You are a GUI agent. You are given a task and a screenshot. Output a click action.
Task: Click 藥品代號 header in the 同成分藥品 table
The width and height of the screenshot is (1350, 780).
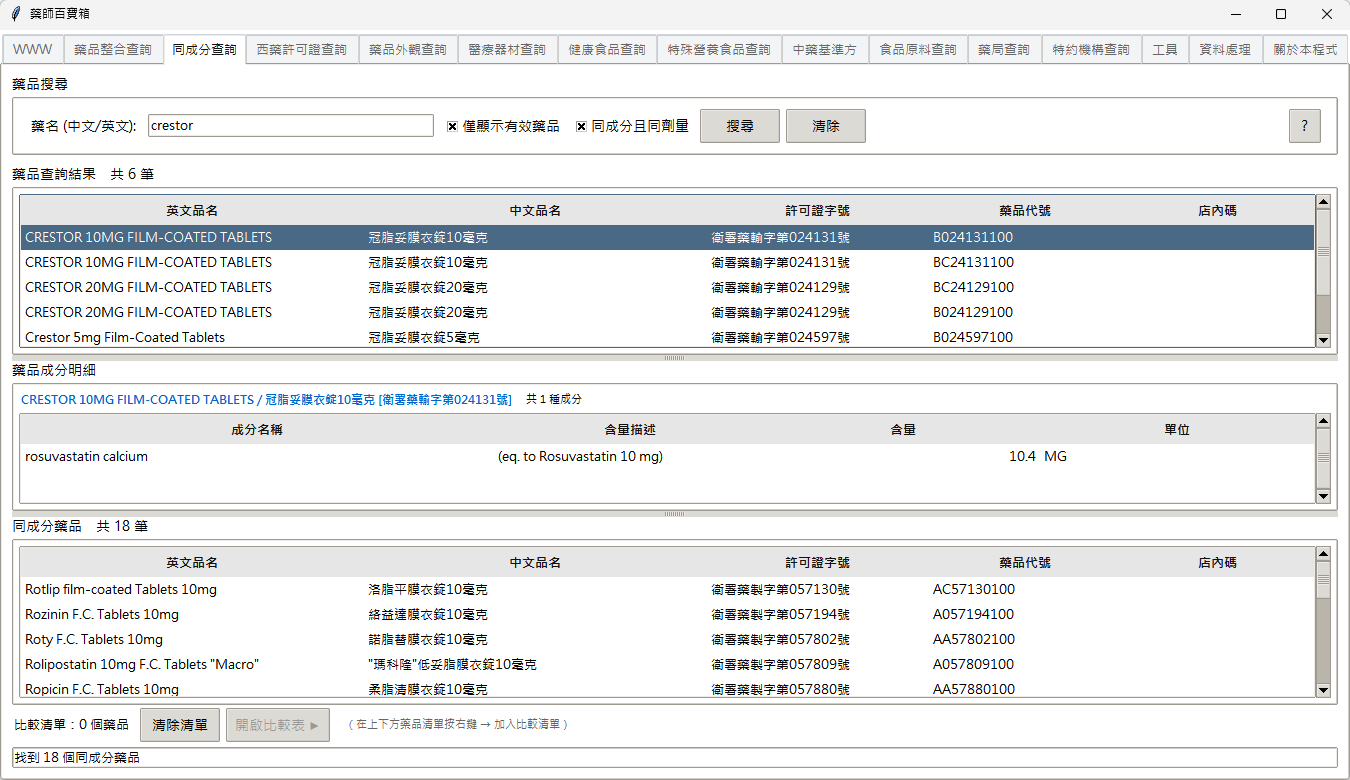point(1025,563)
